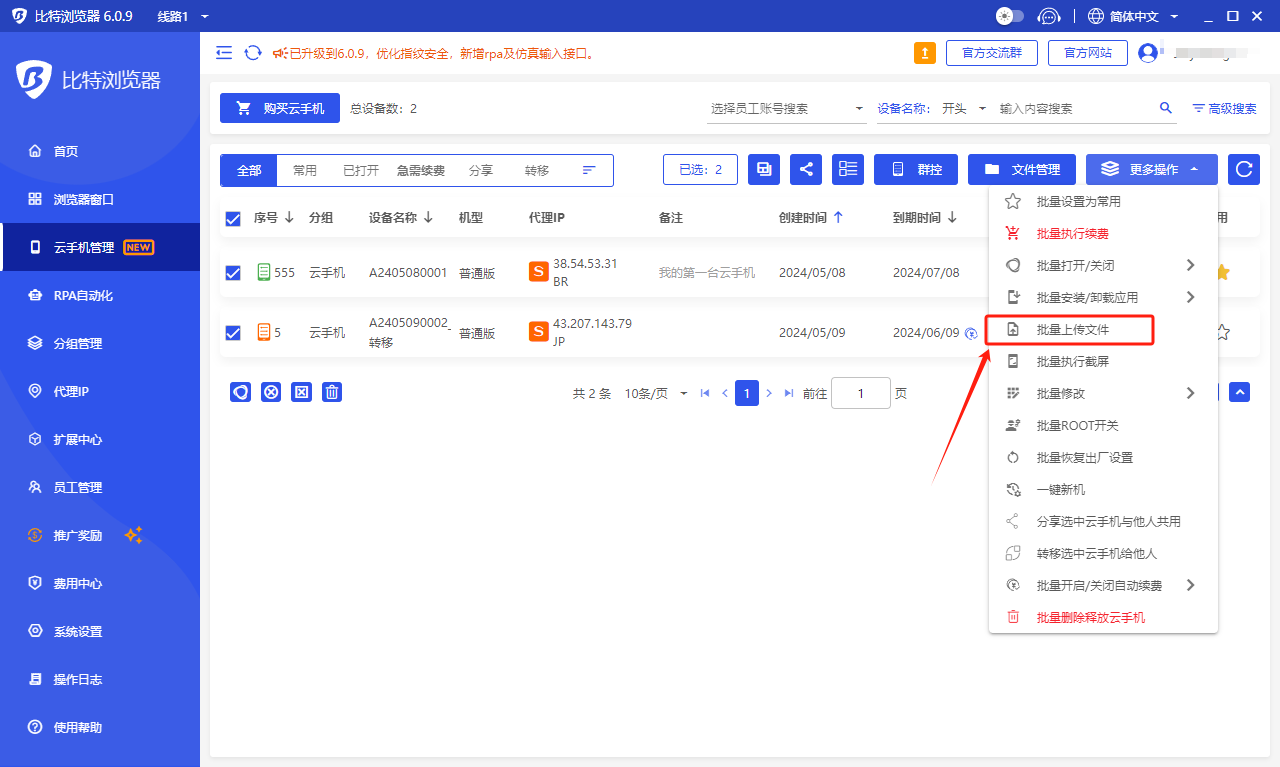This screenshot has width=1280, height=767.
Task: Collapse the sidebar with the menu fold icon
Action: [x=224, y=53]
